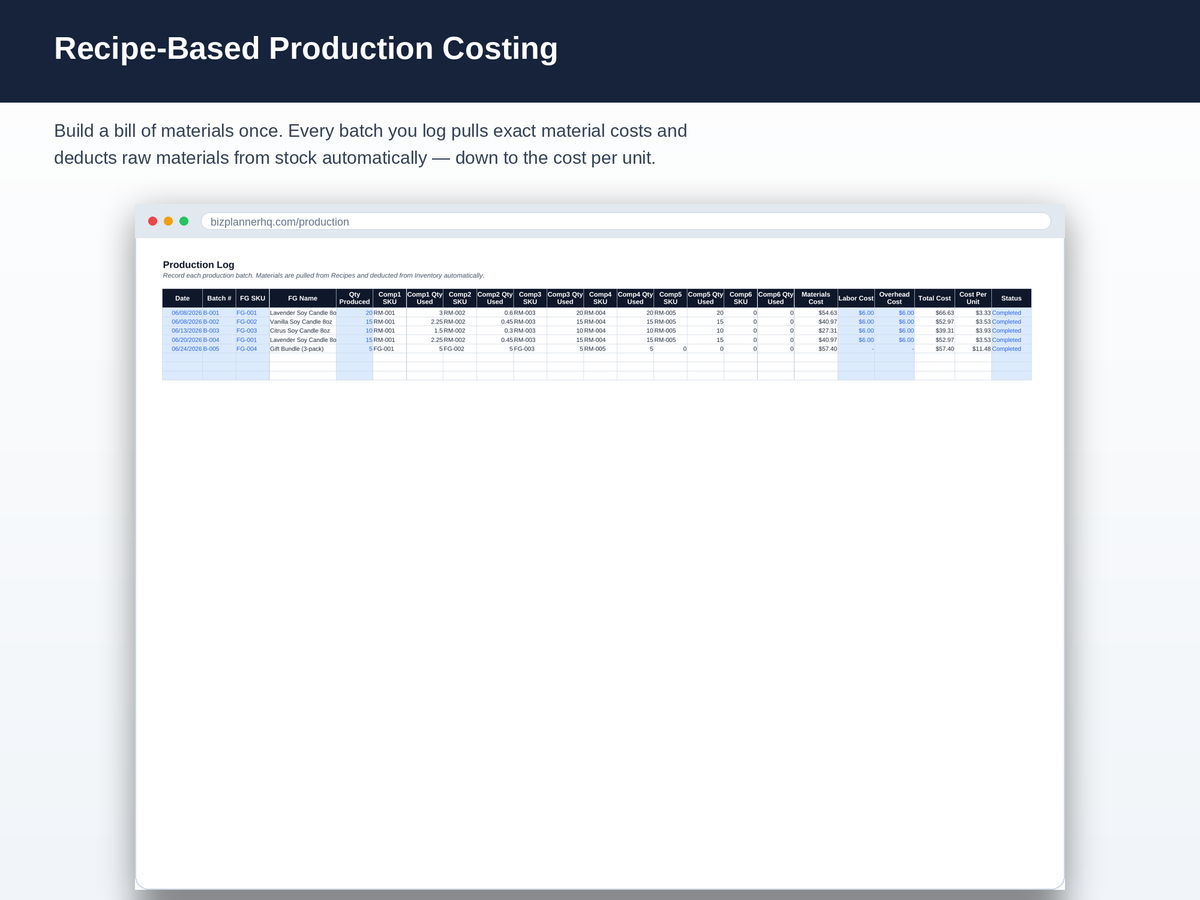
Task: Click batch number B-003 cell
Action: pyautogui.click(x=219, y=330)
